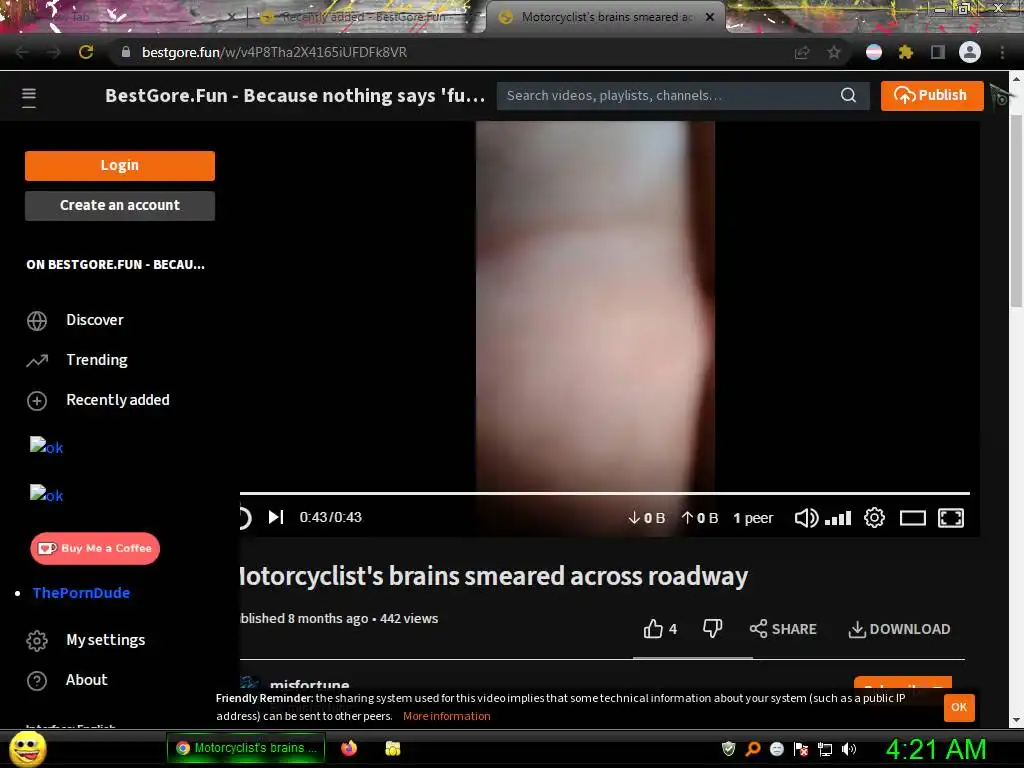Image resolution: width=1024 pixels, height=768 pixels.
Task: Open the misfortune channel link
Action: click(x=309, y=684)
